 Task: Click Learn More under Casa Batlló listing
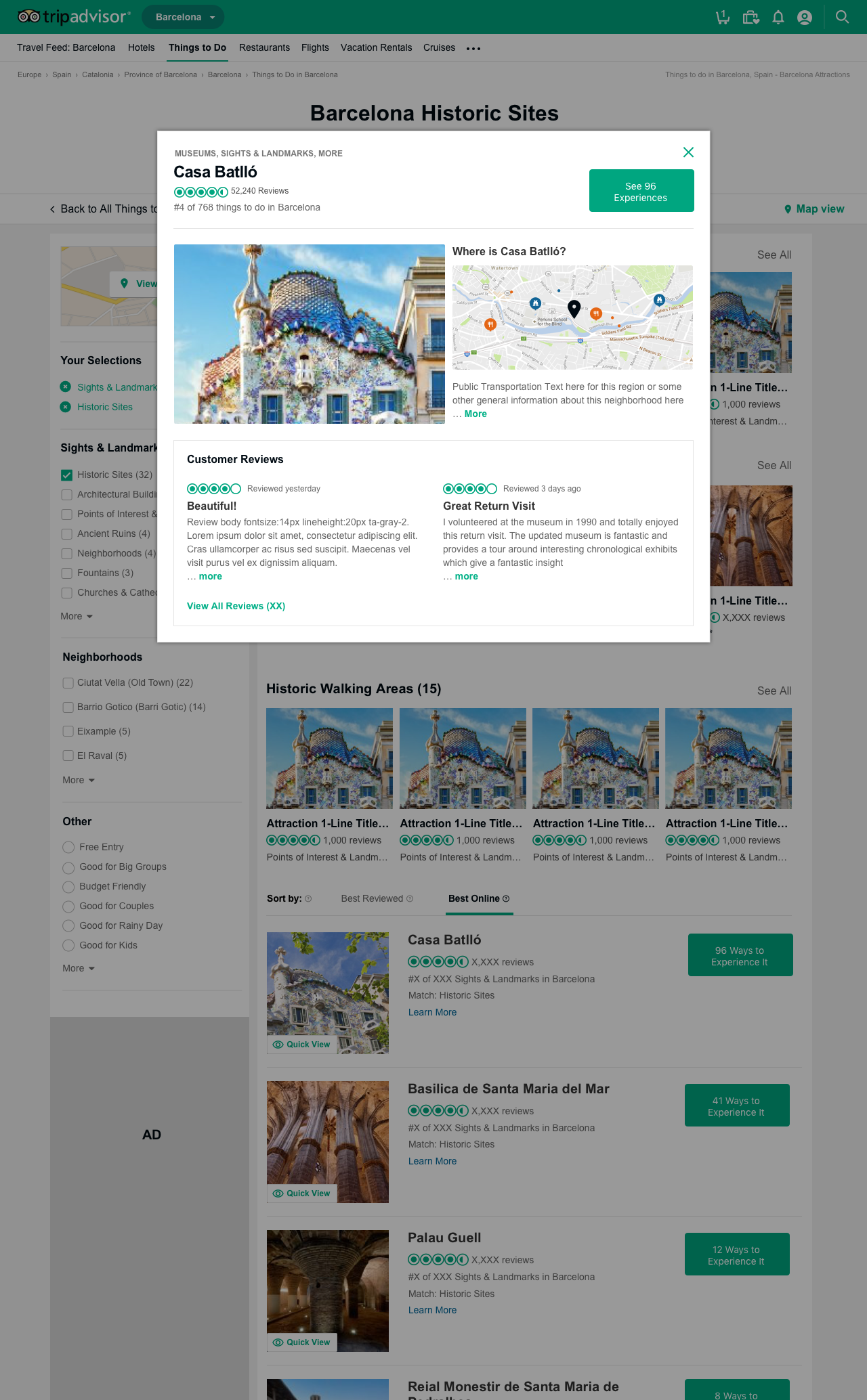click(432, 1012)
